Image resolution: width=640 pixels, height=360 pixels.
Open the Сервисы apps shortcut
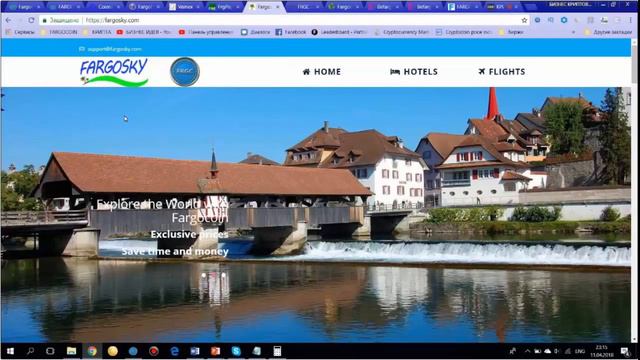[20, 32]
